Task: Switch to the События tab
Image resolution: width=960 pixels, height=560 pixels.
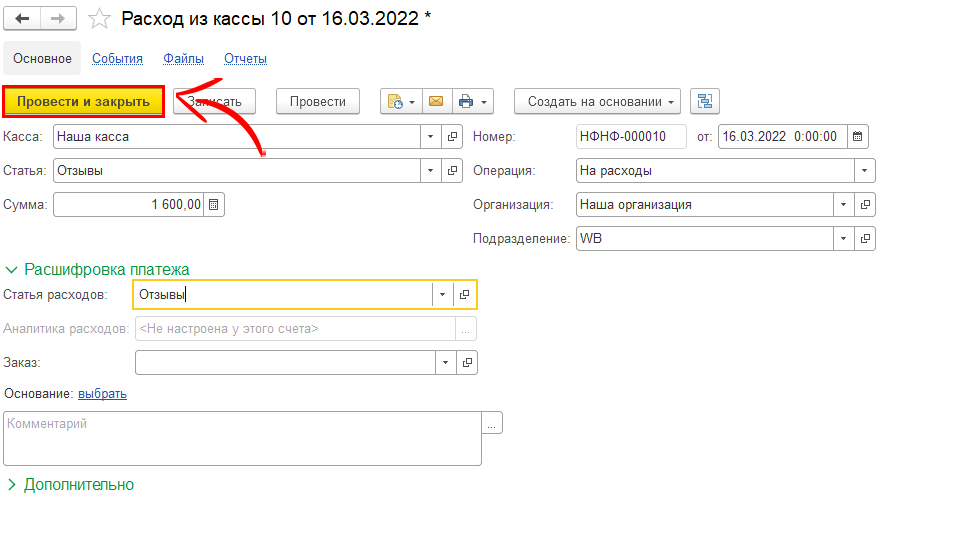Action: coord(117,59)
